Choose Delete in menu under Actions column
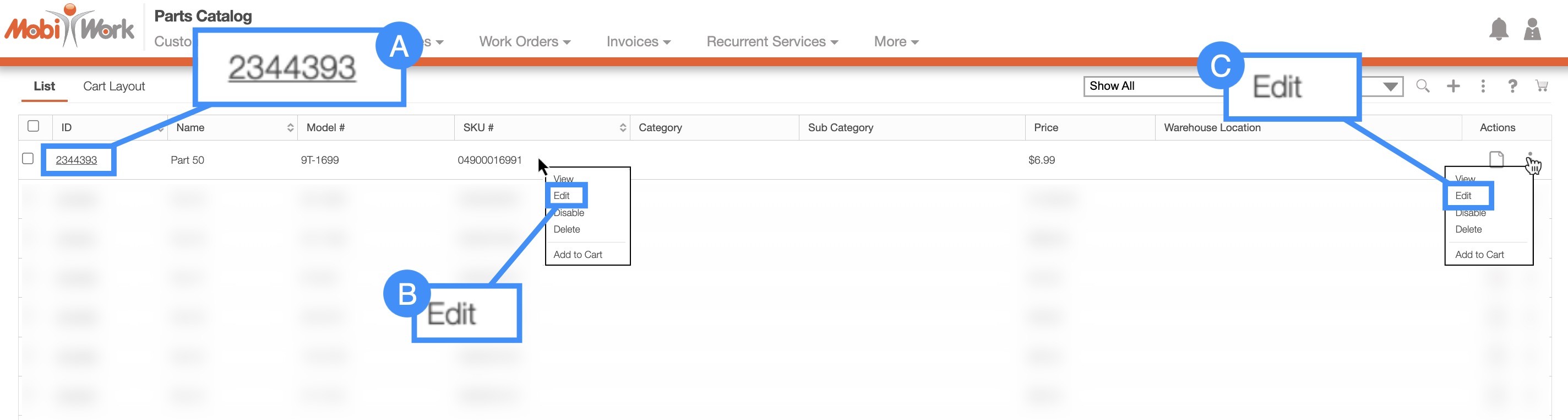The height and width of the screenshot is (420, 1568). (1468, 229)
